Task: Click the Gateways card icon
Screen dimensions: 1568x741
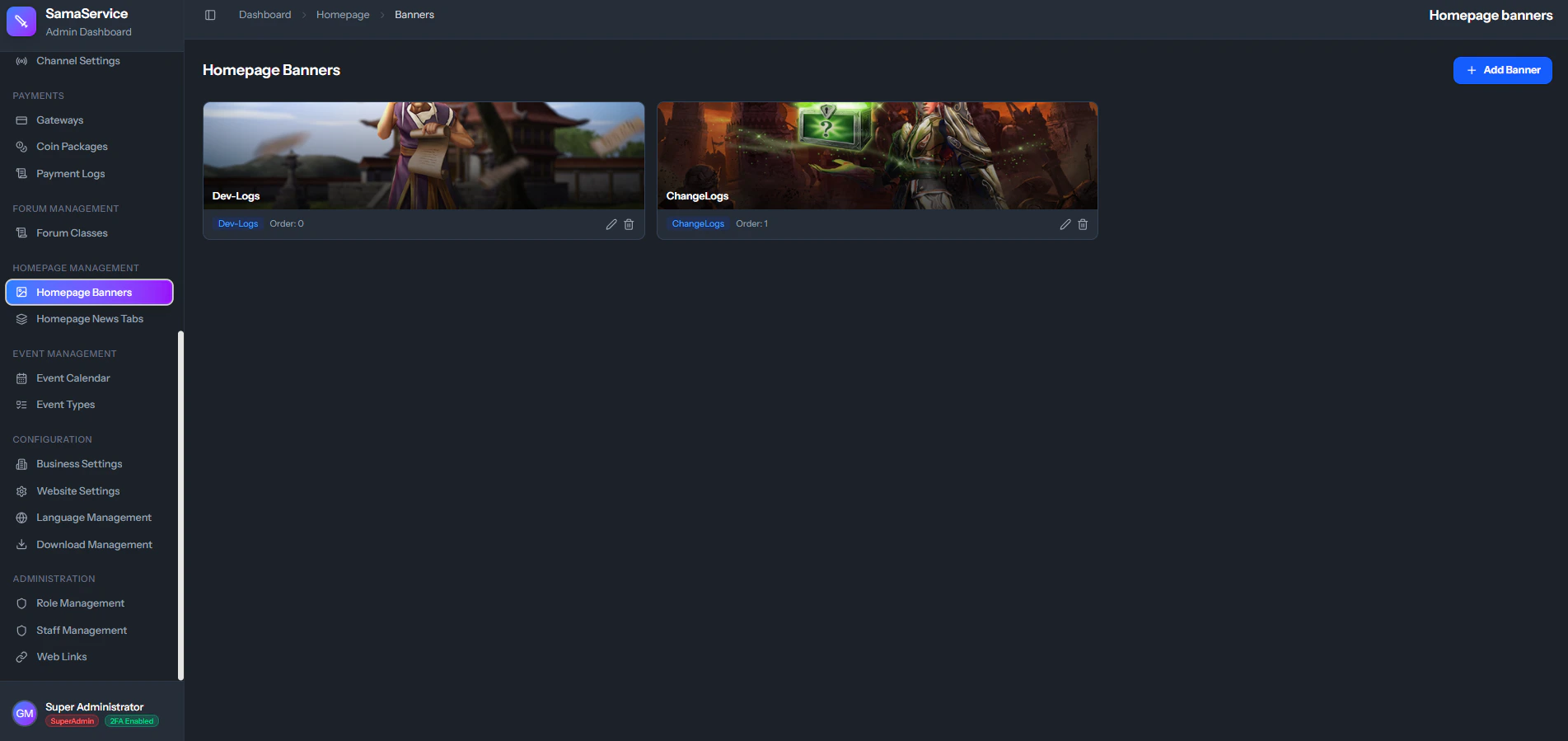Action: [x=21, y=120]
